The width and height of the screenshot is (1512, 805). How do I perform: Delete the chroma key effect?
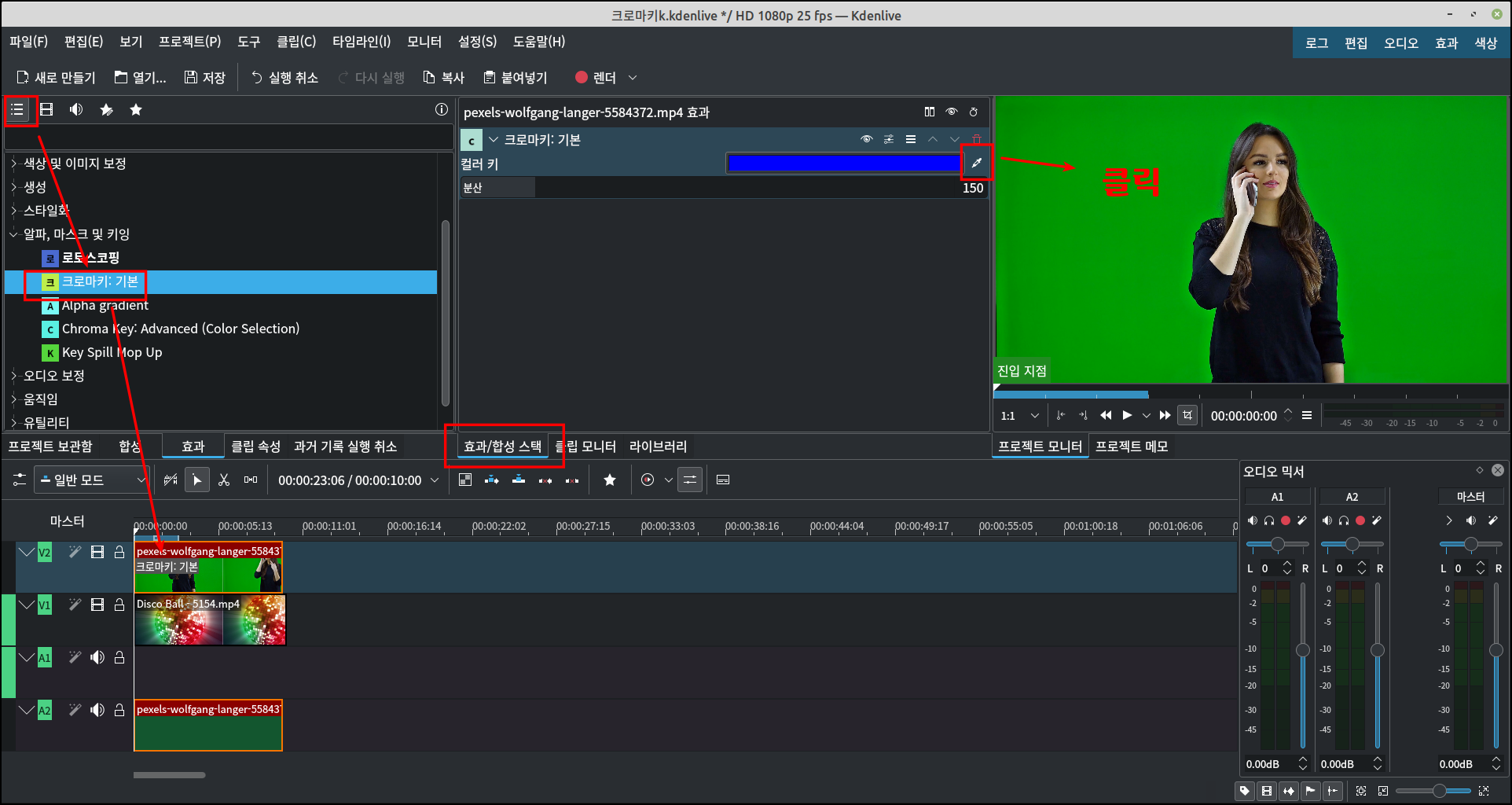pyautogui.click(x=977, y=139)
